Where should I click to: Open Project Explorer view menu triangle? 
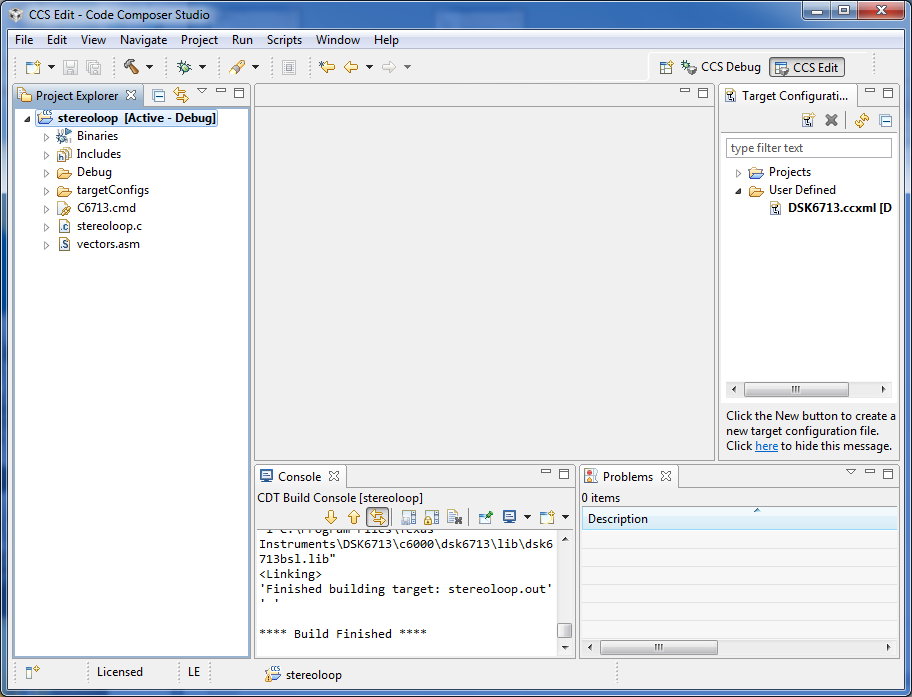(202, 91)
